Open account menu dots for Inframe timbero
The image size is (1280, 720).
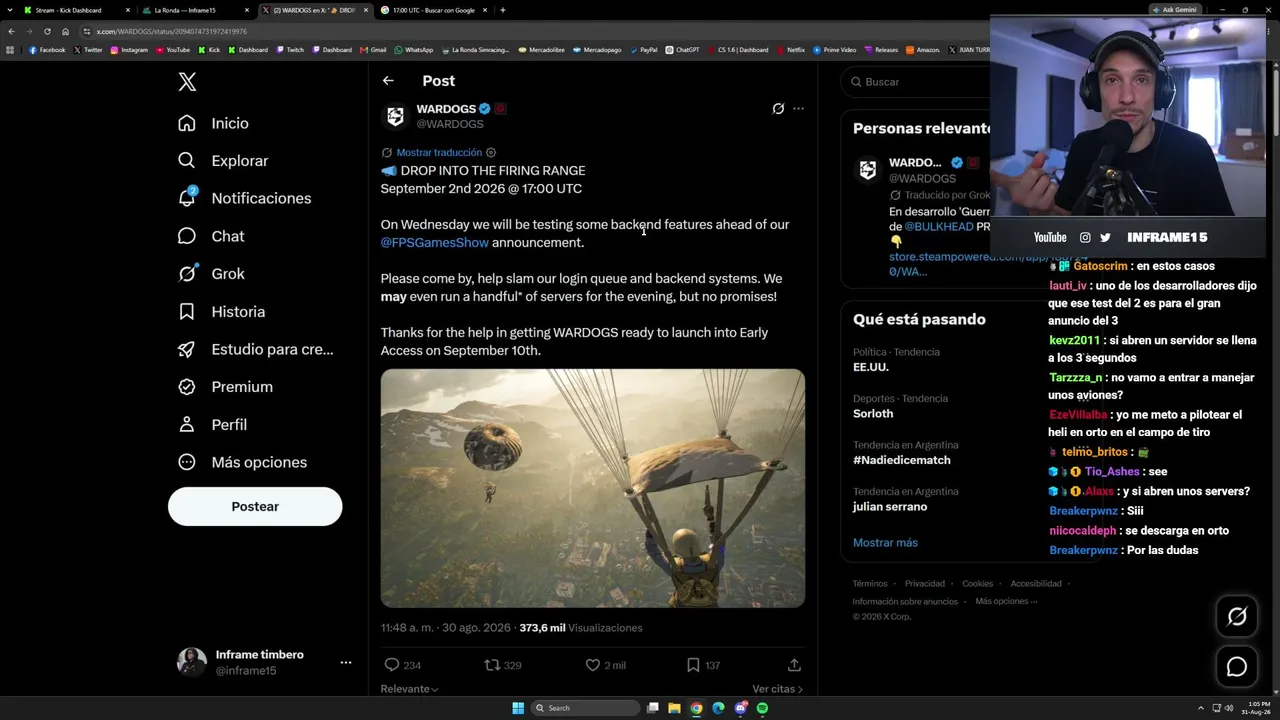tap(345, 662)
